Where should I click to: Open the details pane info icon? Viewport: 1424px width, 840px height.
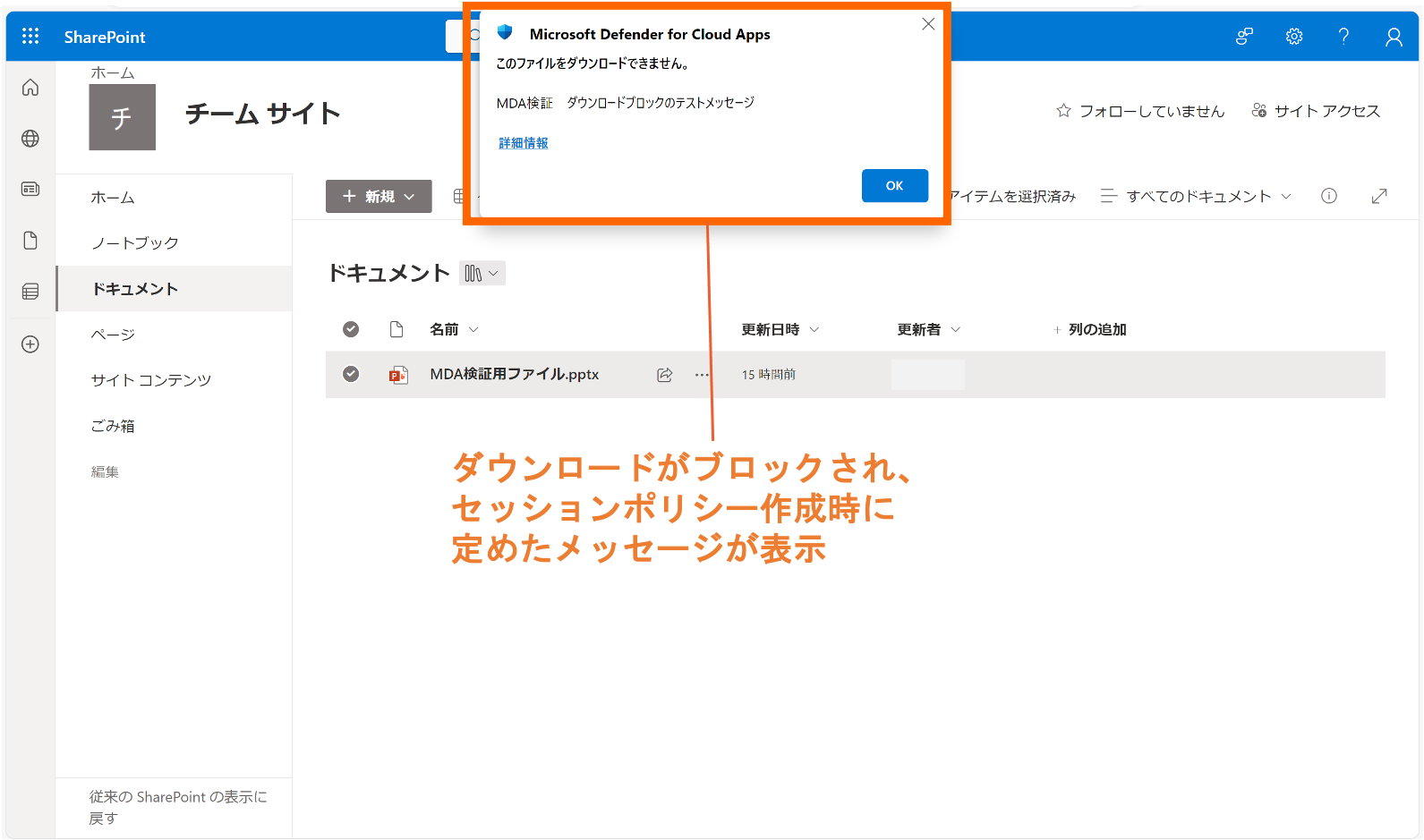pyautogui.click(x=1329, y=196)
